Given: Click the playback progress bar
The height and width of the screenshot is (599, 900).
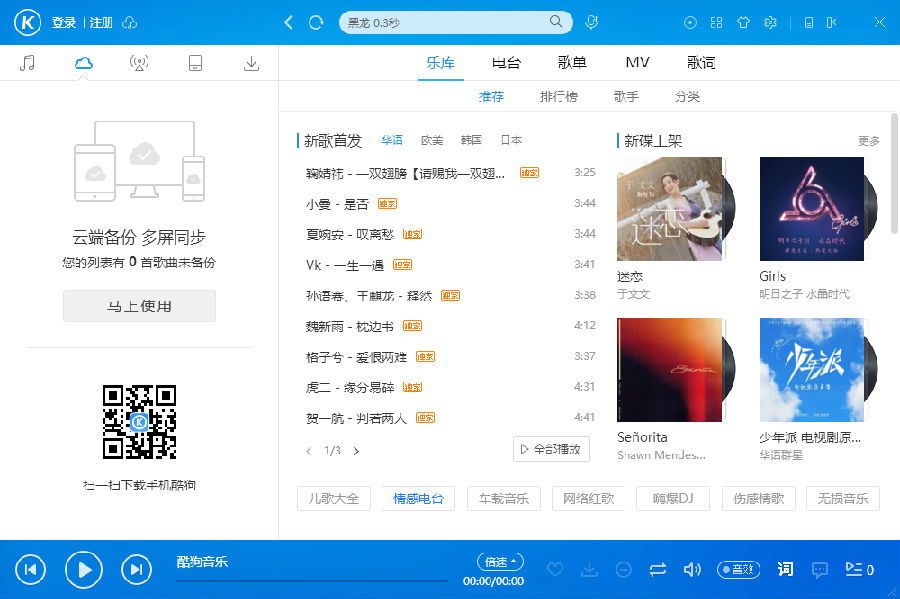Looking at the screenshot, I should pos(312,581).
